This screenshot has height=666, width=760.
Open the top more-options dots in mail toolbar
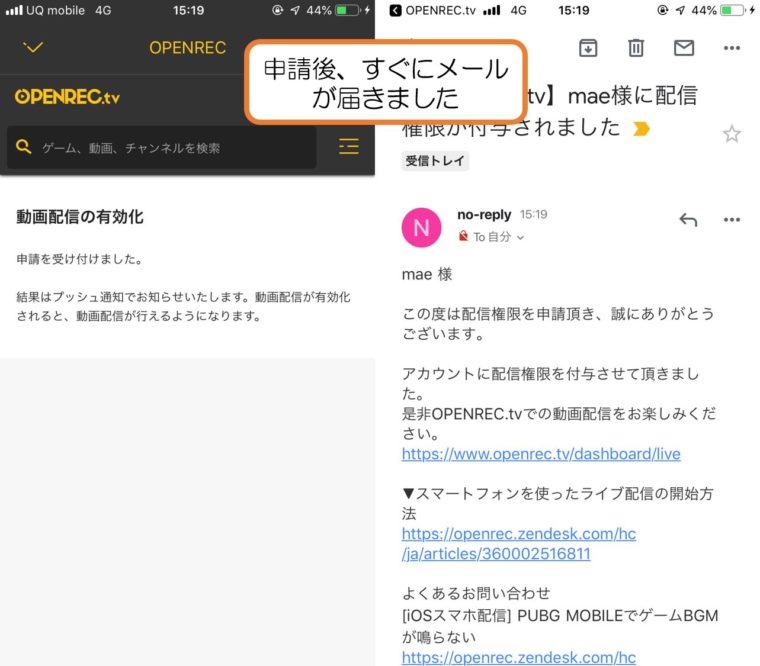coord(731,48)
